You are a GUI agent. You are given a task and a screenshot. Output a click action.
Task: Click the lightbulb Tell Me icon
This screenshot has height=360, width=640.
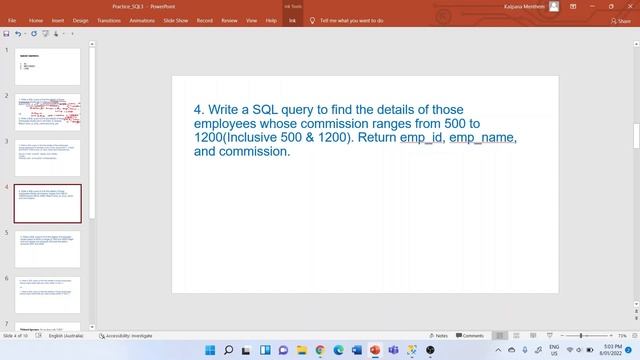(x=312, y=20)
